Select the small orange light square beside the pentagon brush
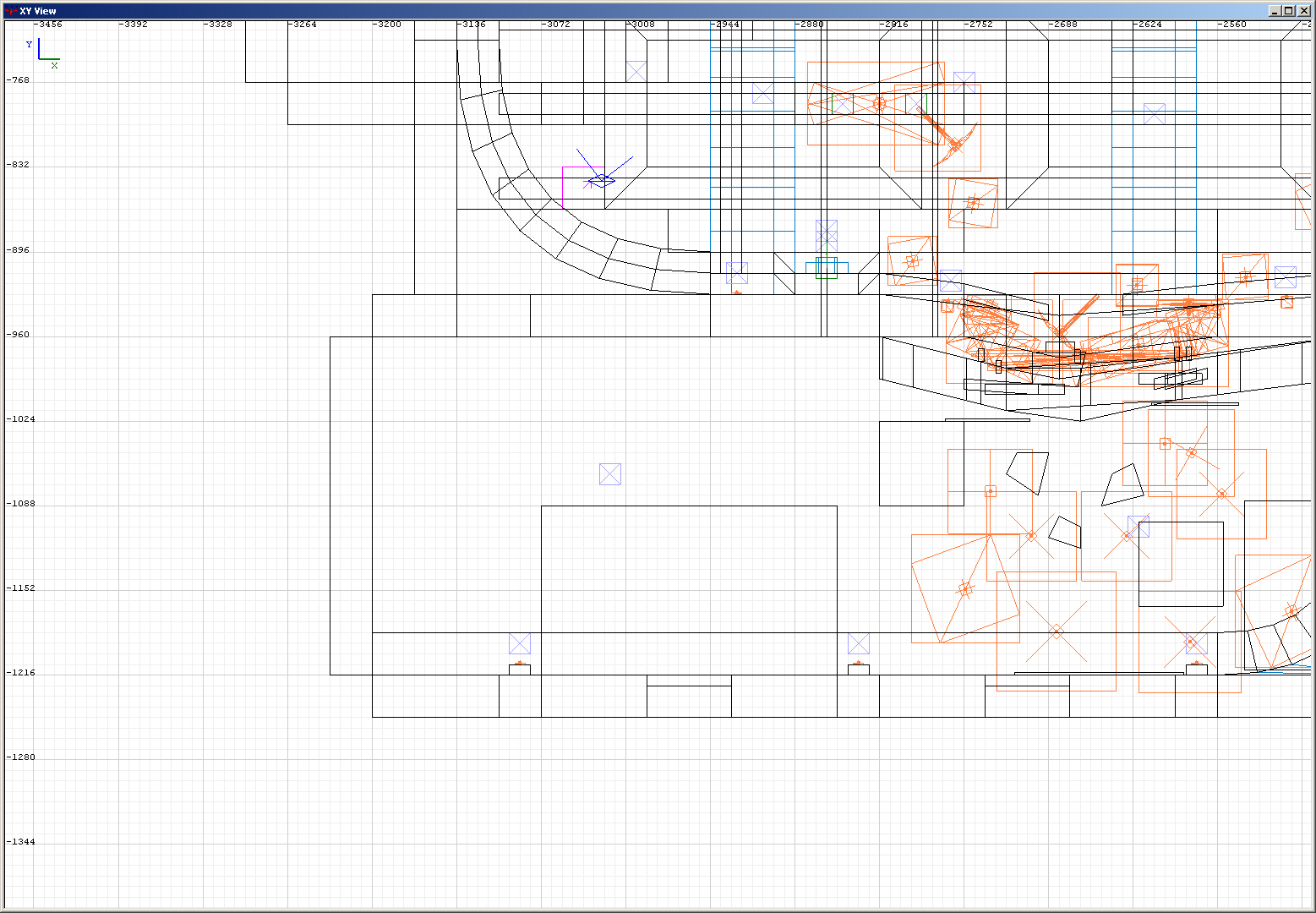This screenshot has width=1316, height=913. pyautogui.click(x=991, y=491)
